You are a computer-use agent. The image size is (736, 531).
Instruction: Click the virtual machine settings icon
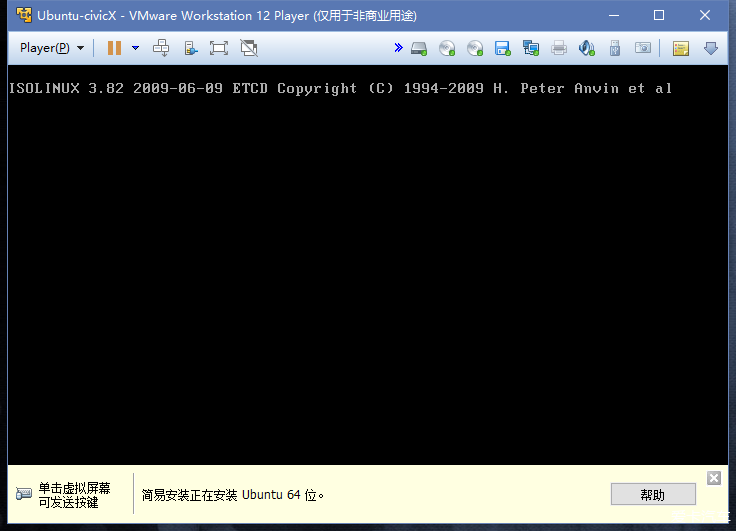(191, 48)
